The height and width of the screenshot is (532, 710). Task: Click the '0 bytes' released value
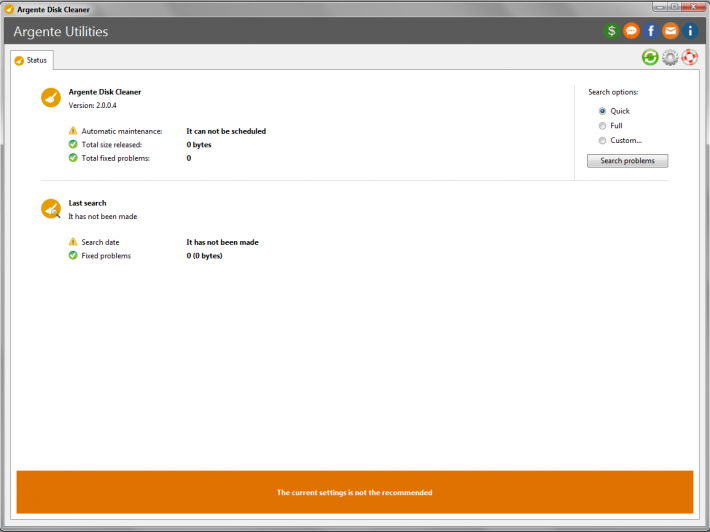coord(199,145)
